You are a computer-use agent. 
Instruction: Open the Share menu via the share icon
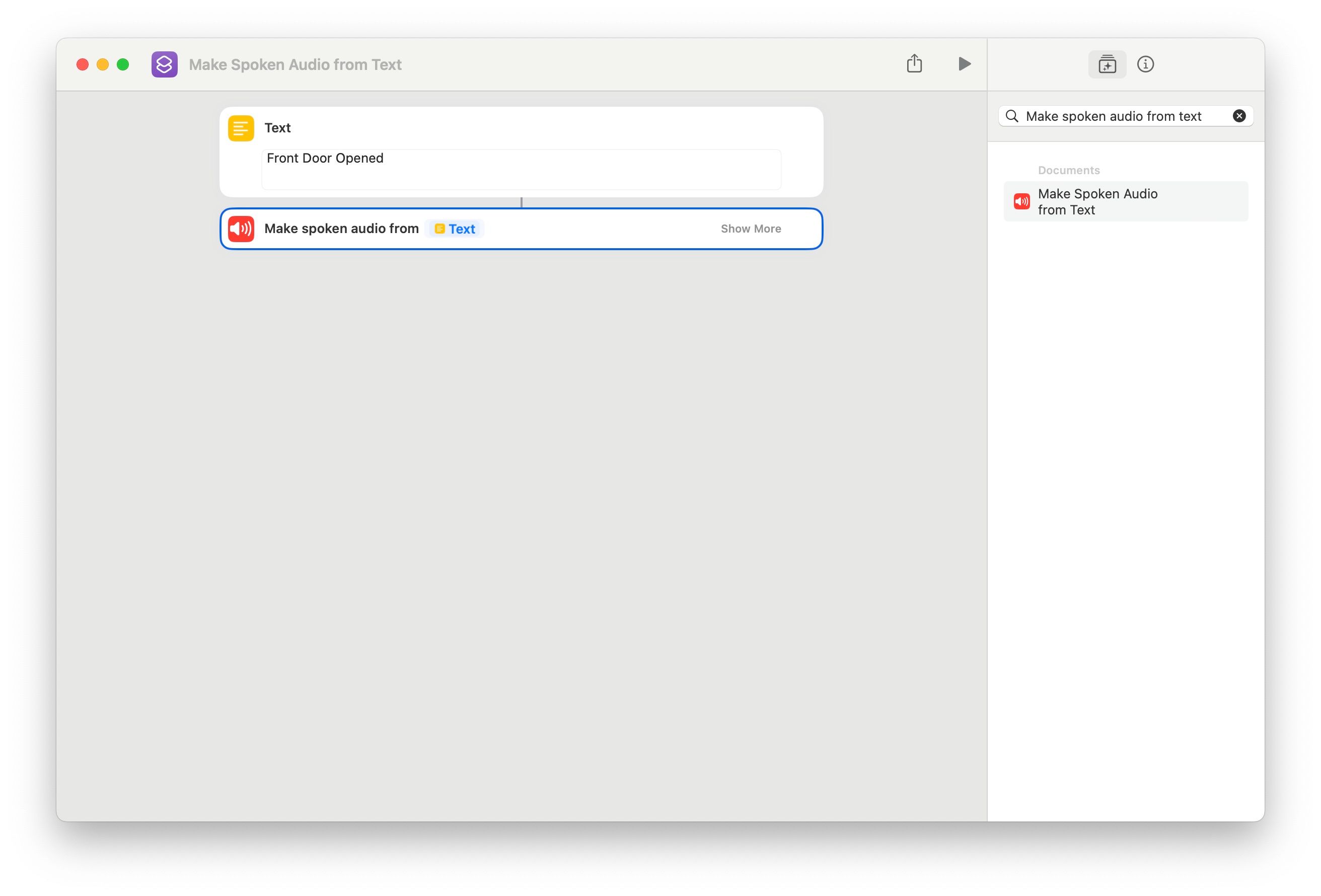point(914,63)
